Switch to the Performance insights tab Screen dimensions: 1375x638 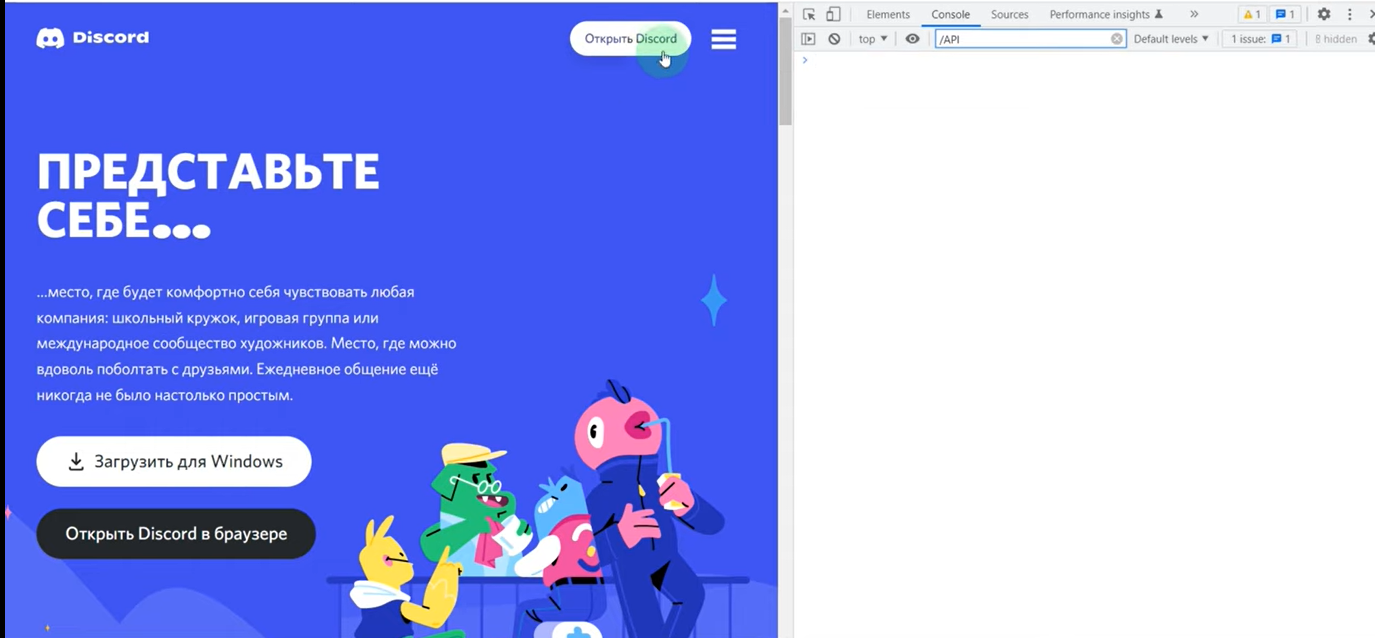[x=1106, y=14]
